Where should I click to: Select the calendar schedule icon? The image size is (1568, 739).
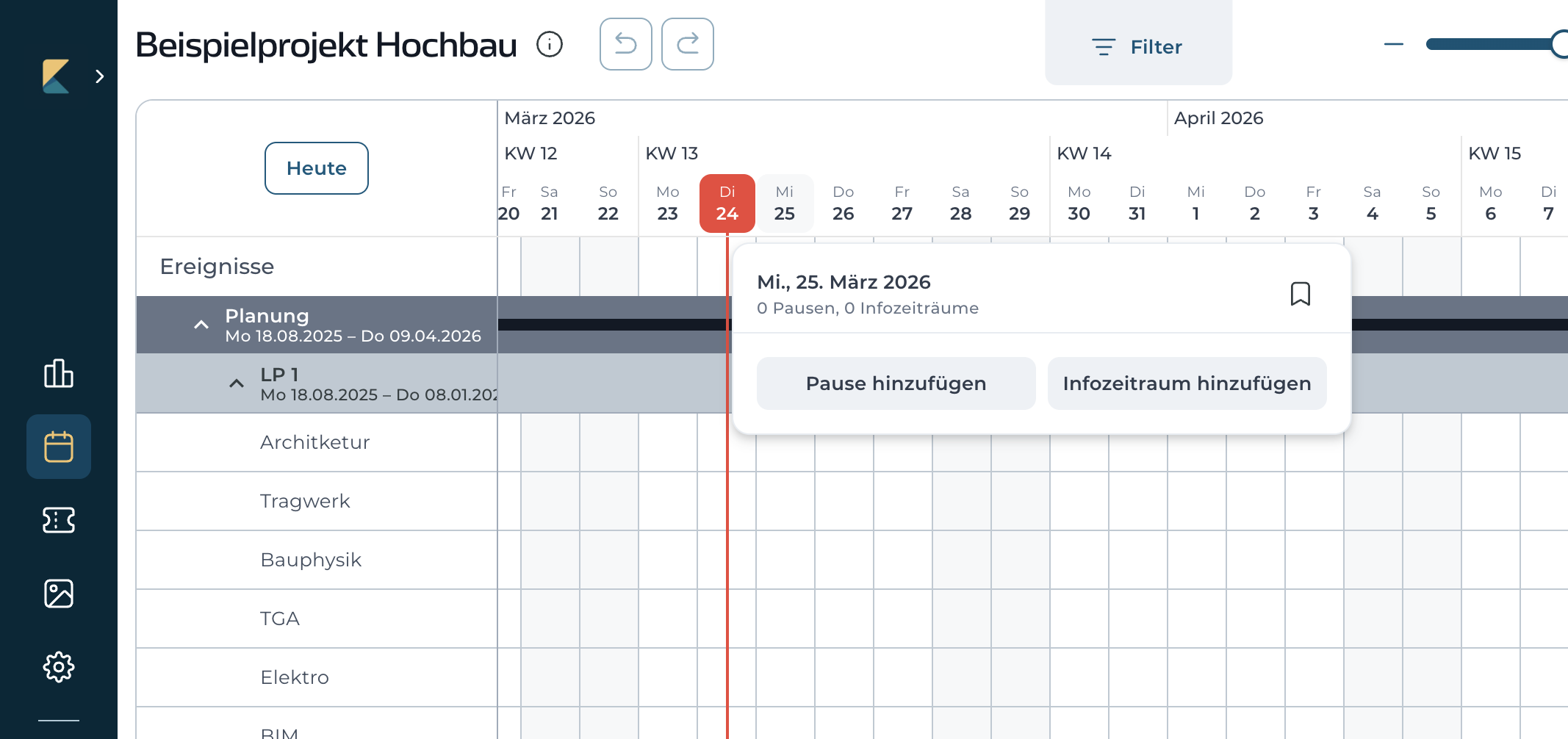[59, 447]
